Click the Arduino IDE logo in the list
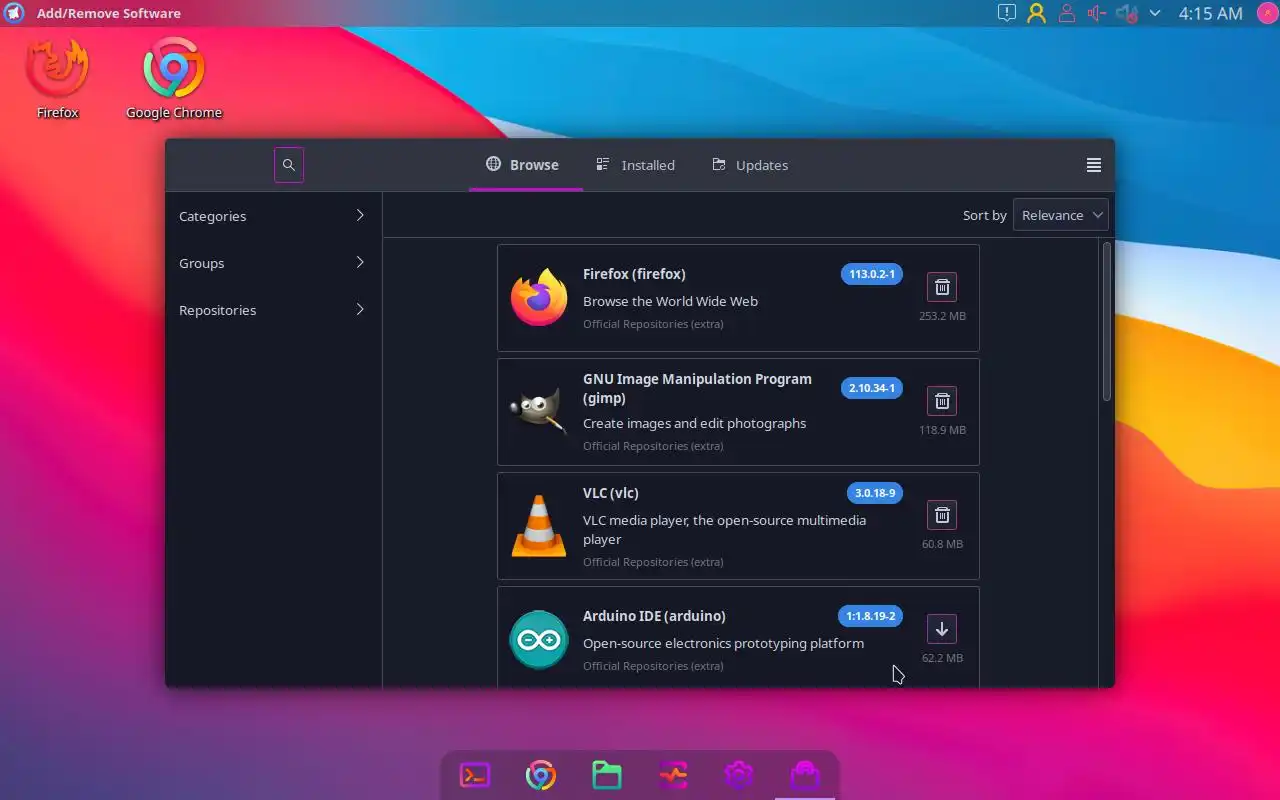 (x=539, y=639)
